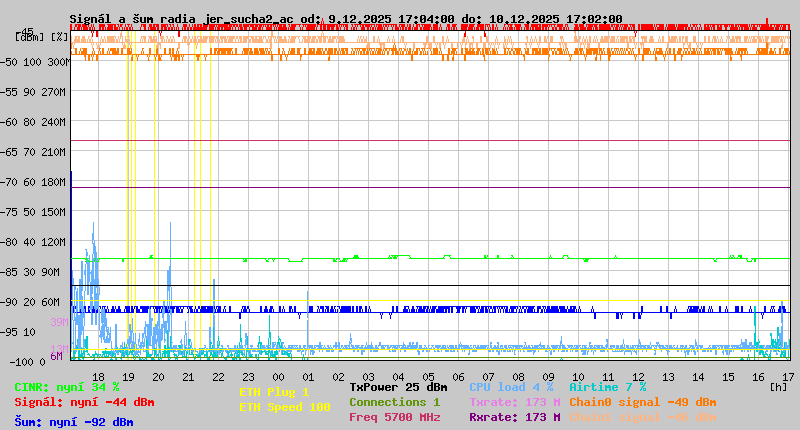This screenshot has width=800, height=430.
Task: Click hour '10' on the time axis
Action: pyautogui.click(x=578, y=377)
